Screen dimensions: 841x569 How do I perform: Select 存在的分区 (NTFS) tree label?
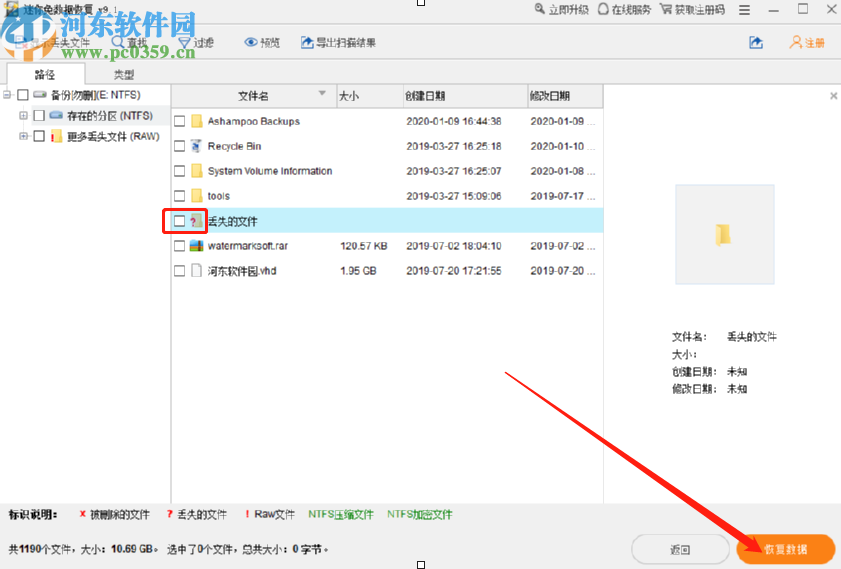click(x=110, y=115)
